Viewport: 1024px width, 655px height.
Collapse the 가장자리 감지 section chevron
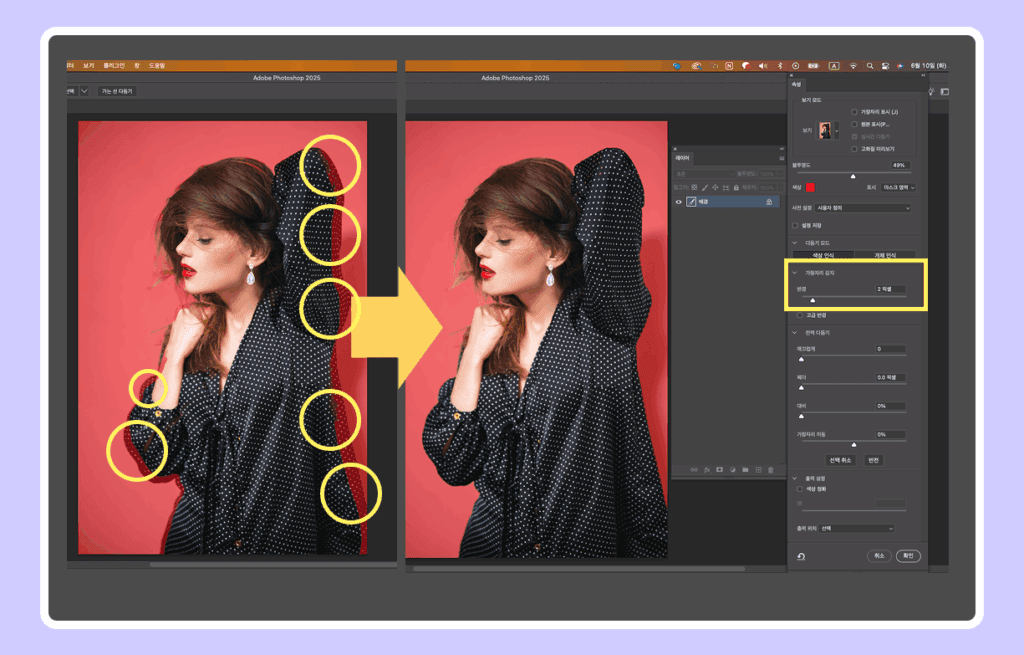pyautogui.click(x=795, y=273)
